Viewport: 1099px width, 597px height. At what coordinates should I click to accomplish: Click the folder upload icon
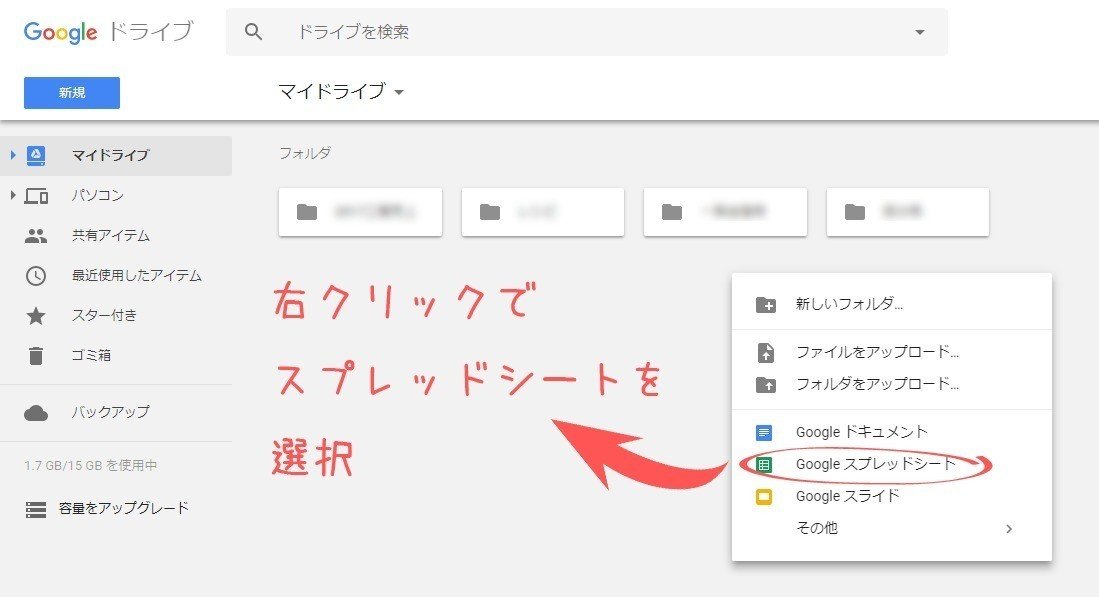point(765,385)
